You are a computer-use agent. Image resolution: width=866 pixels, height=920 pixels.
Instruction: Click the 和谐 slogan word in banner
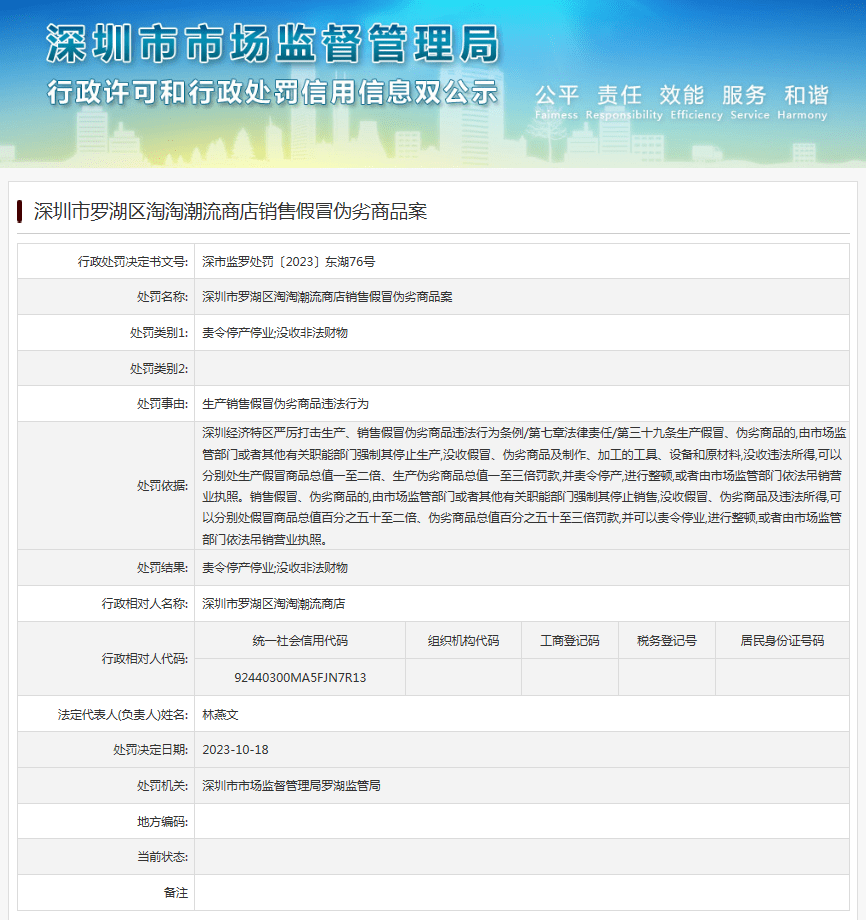click(806, 95)
